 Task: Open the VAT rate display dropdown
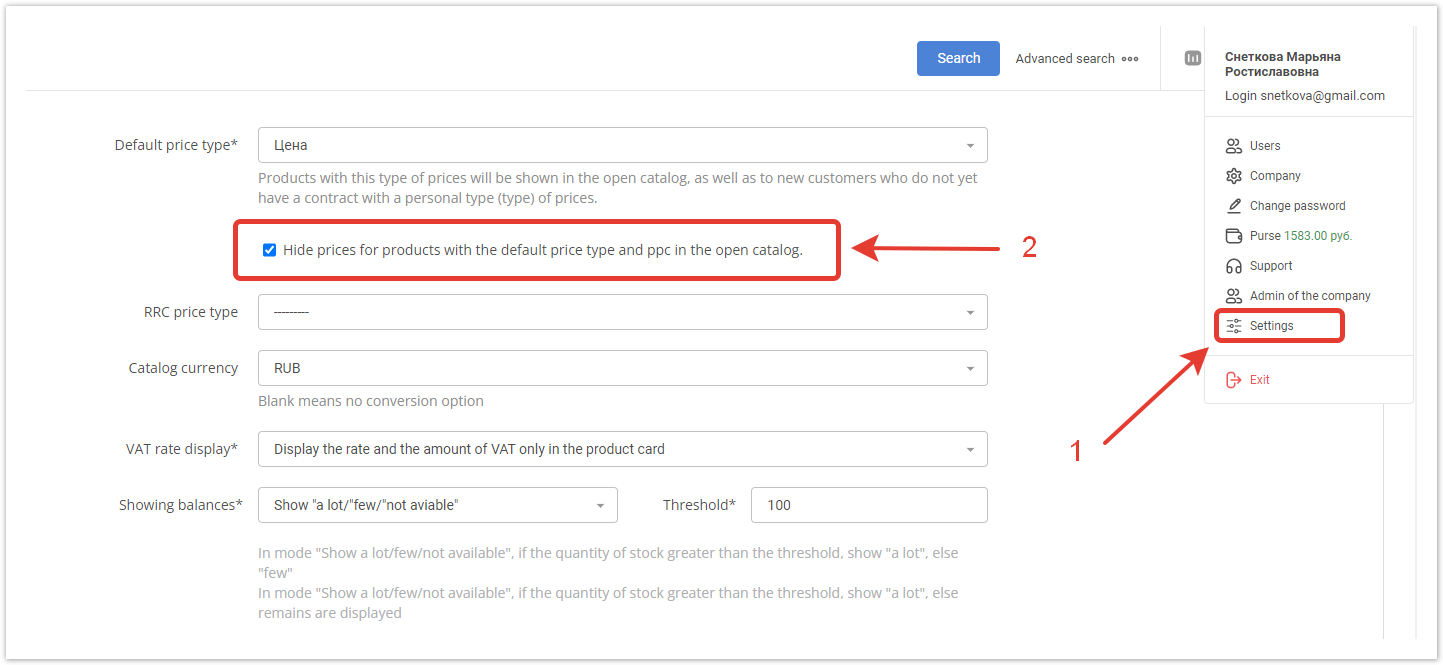(622, 449)
